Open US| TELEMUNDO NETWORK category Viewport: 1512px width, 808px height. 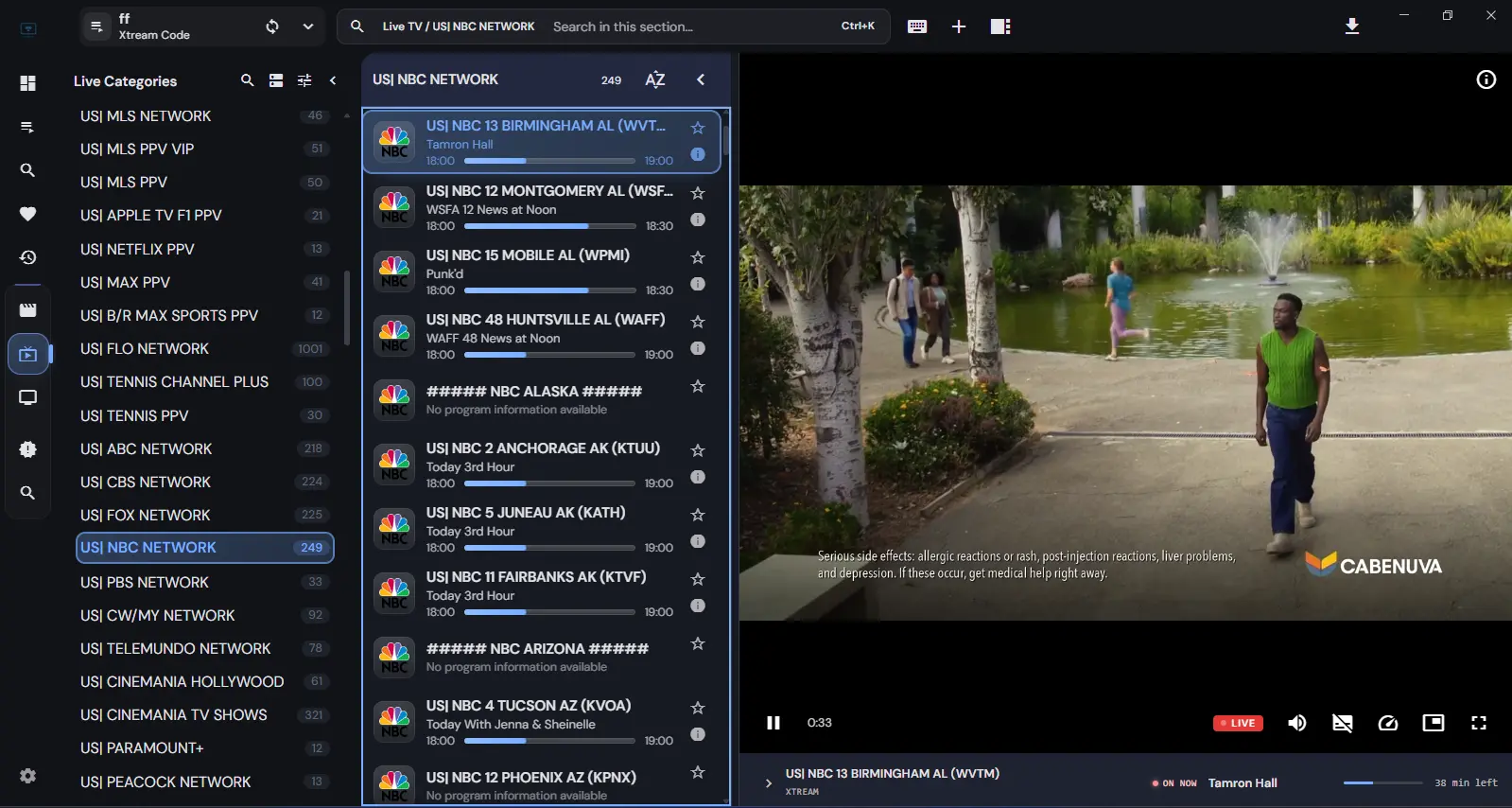coord(204,648)
